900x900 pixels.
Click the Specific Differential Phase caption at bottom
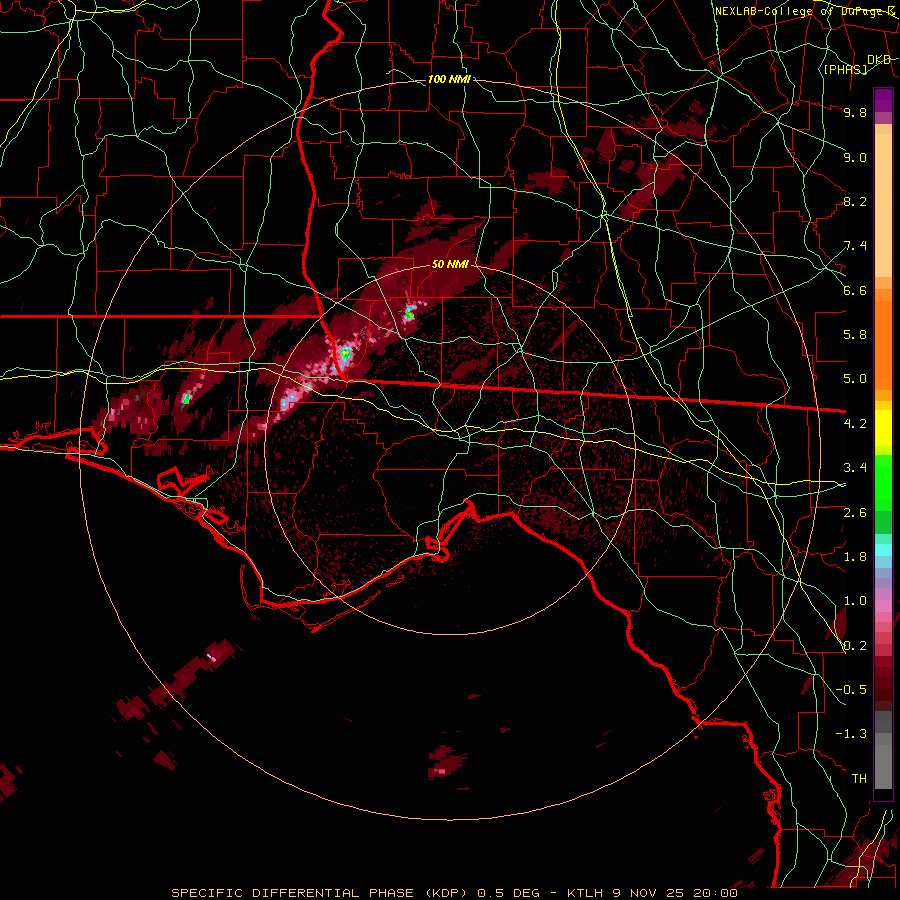pos(454,893)
